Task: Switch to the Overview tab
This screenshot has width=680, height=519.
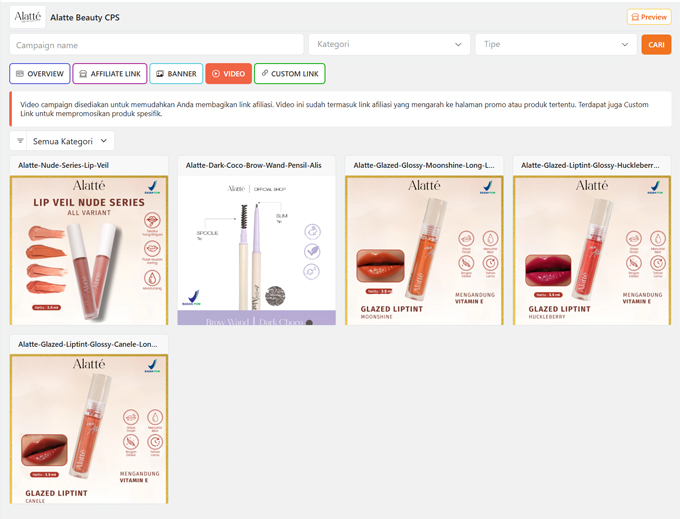Action: click(40, 74)
